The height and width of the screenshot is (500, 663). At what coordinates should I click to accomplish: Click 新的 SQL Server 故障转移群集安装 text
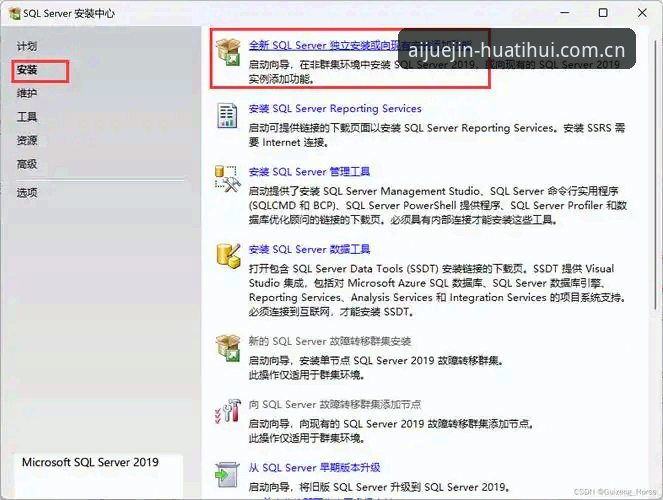coord(330,341)
